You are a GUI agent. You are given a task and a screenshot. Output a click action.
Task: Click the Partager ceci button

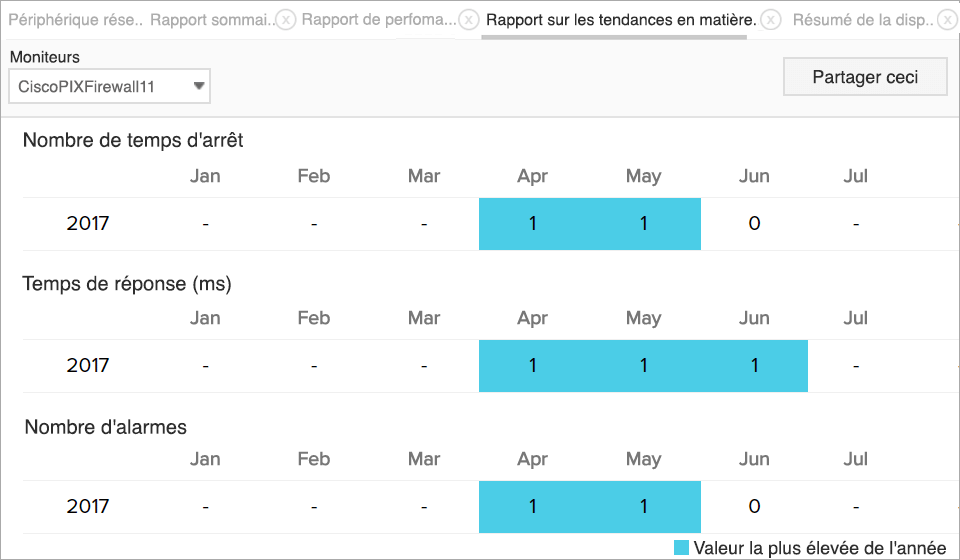pyautogui.click(x=865, y=77)
